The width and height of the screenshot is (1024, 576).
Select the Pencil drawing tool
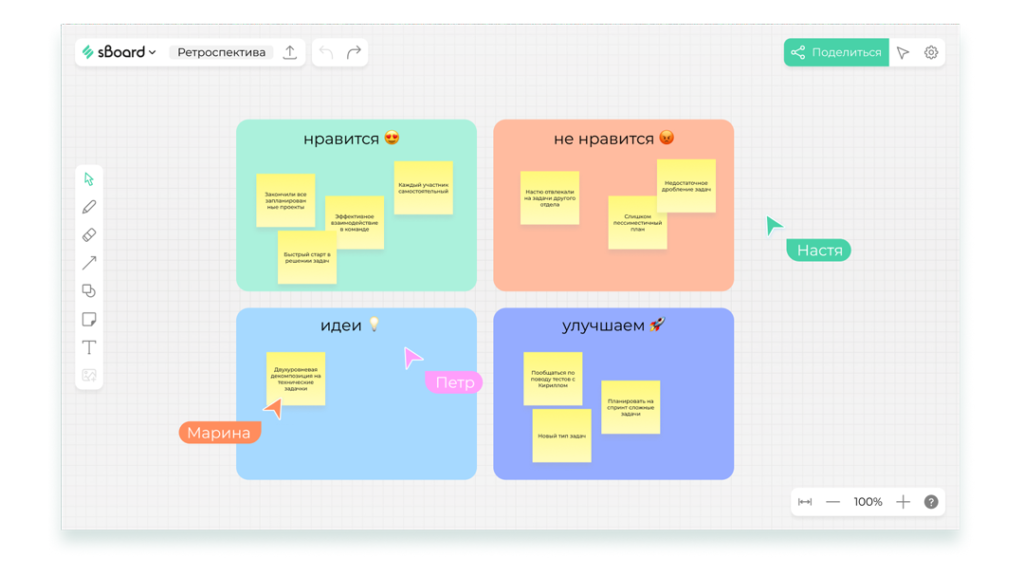(x=89, y=207)
